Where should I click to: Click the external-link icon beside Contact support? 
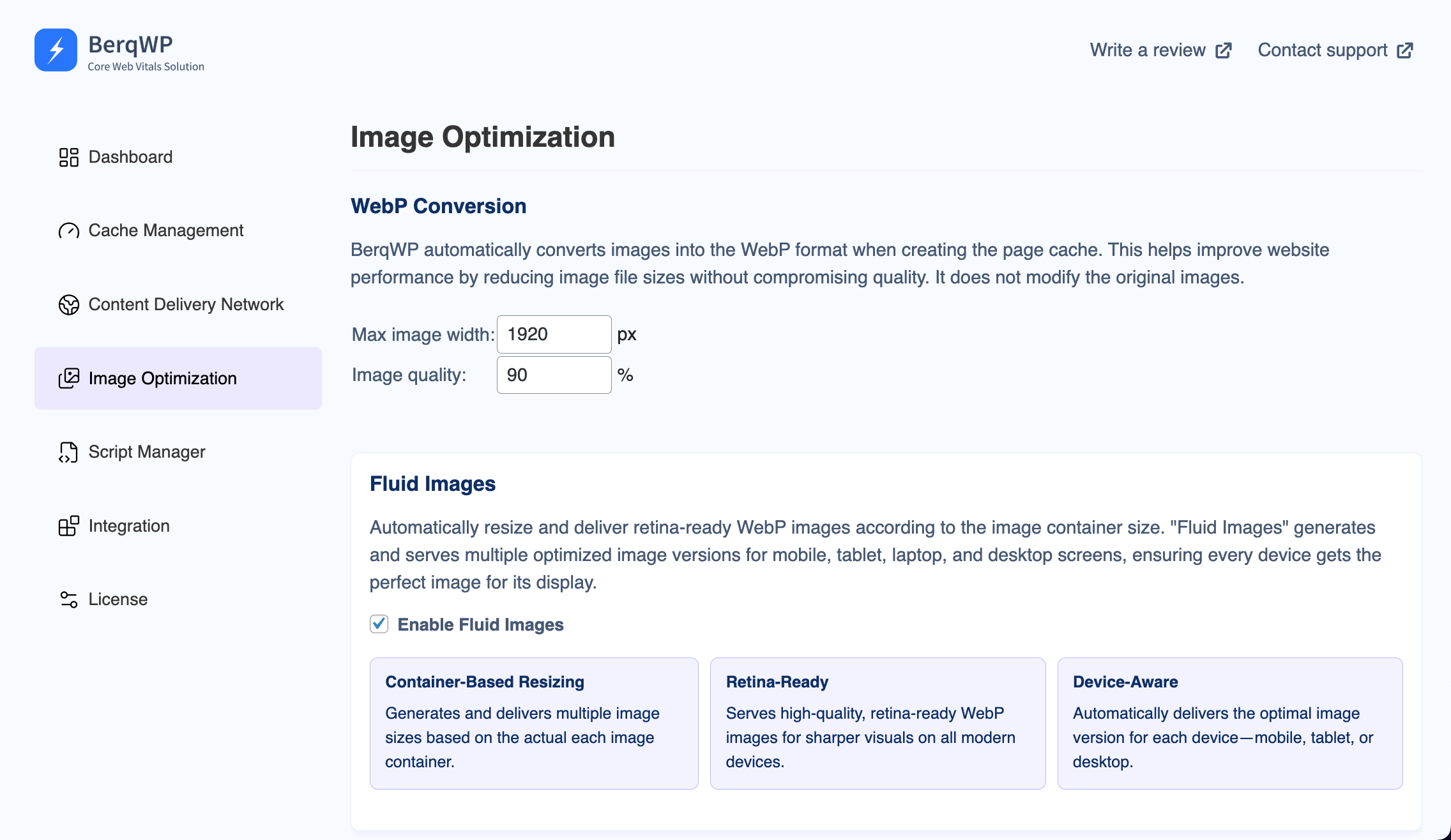coord(1405,50)
